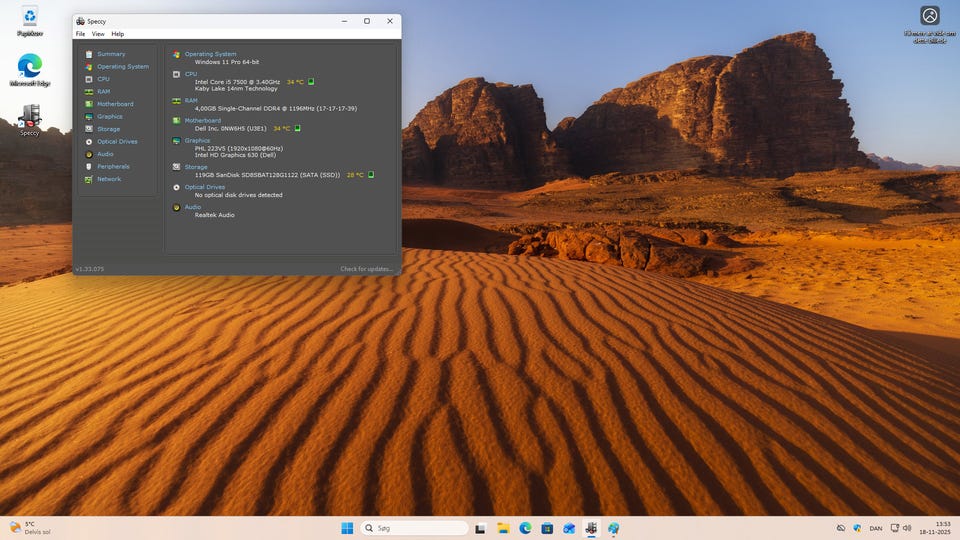
Task: Select the RAM icon in left panel
Action: point(89,91)
